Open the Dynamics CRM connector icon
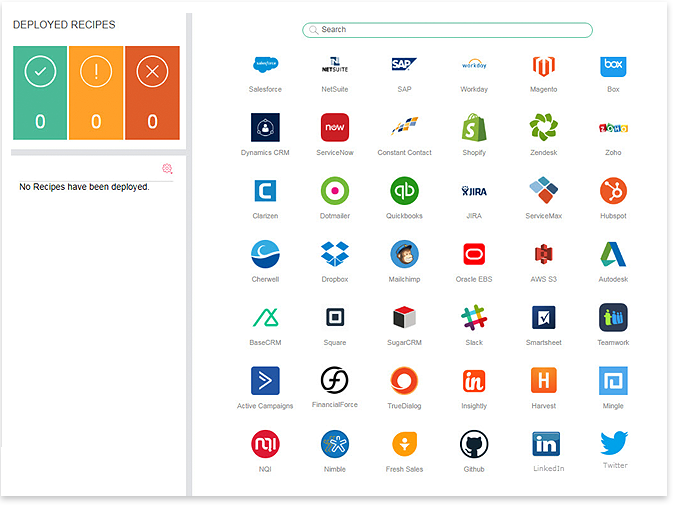This screenshot has width=680, height=519. point(265,127)
